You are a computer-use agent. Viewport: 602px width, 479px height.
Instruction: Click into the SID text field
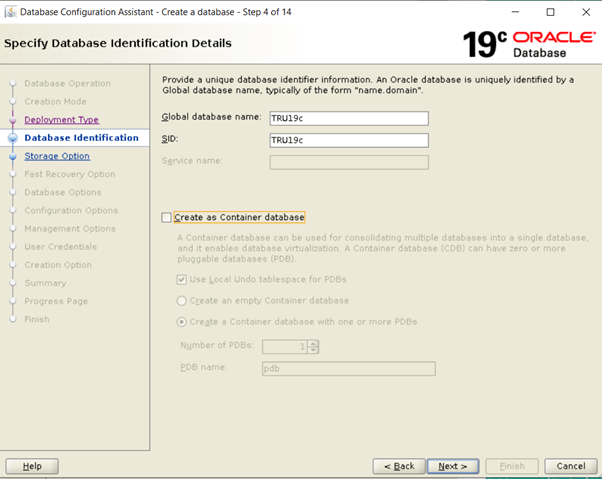[x=348, y=140]
